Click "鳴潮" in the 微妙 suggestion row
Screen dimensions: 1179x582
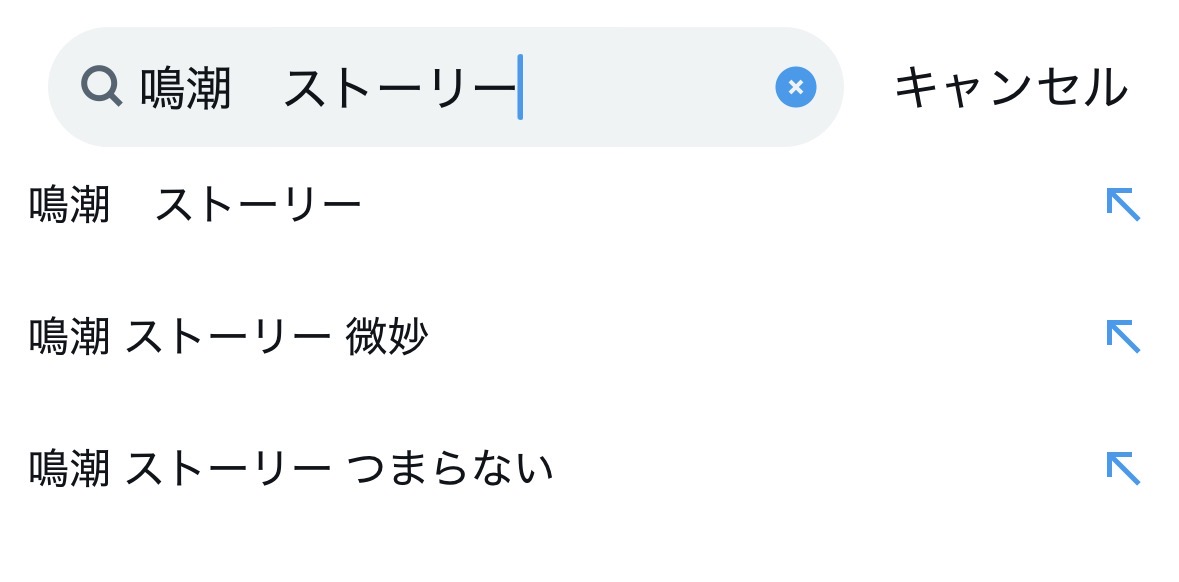click(69, 338)
